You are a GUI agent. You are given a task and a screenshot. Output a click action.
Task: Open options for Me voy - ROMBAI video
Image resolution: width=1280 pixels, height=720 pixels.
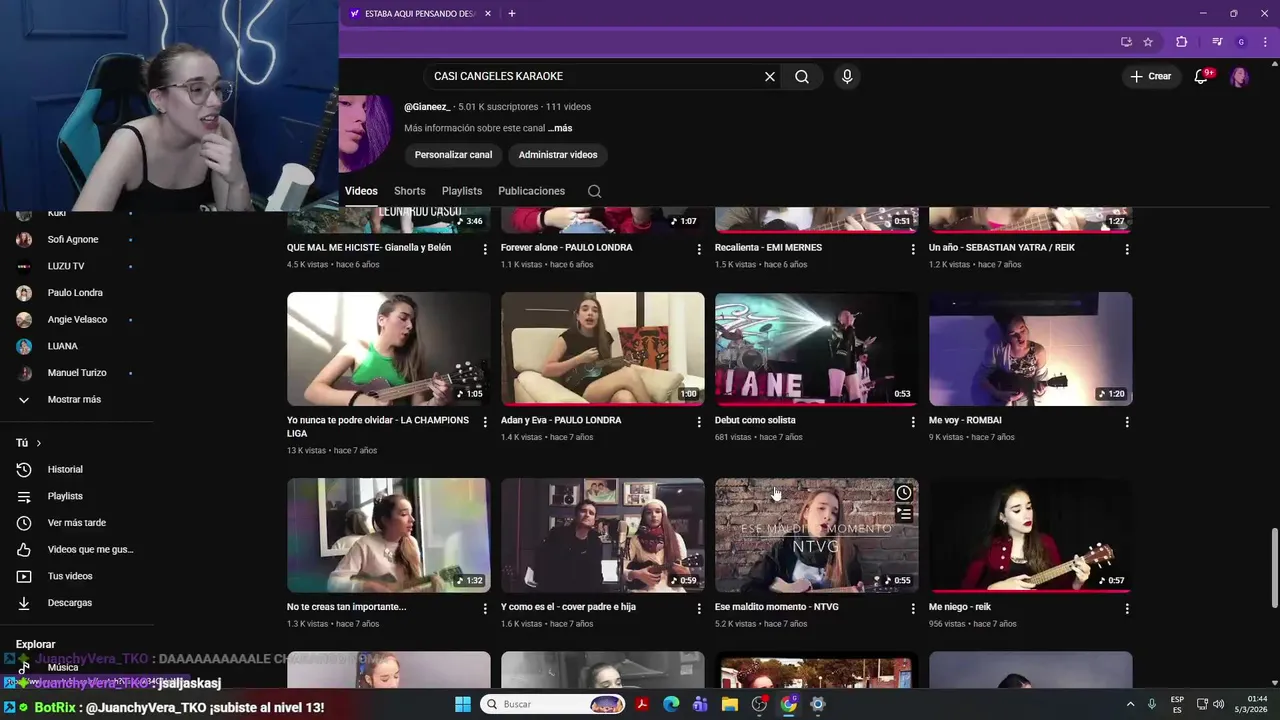[1127, 422]
